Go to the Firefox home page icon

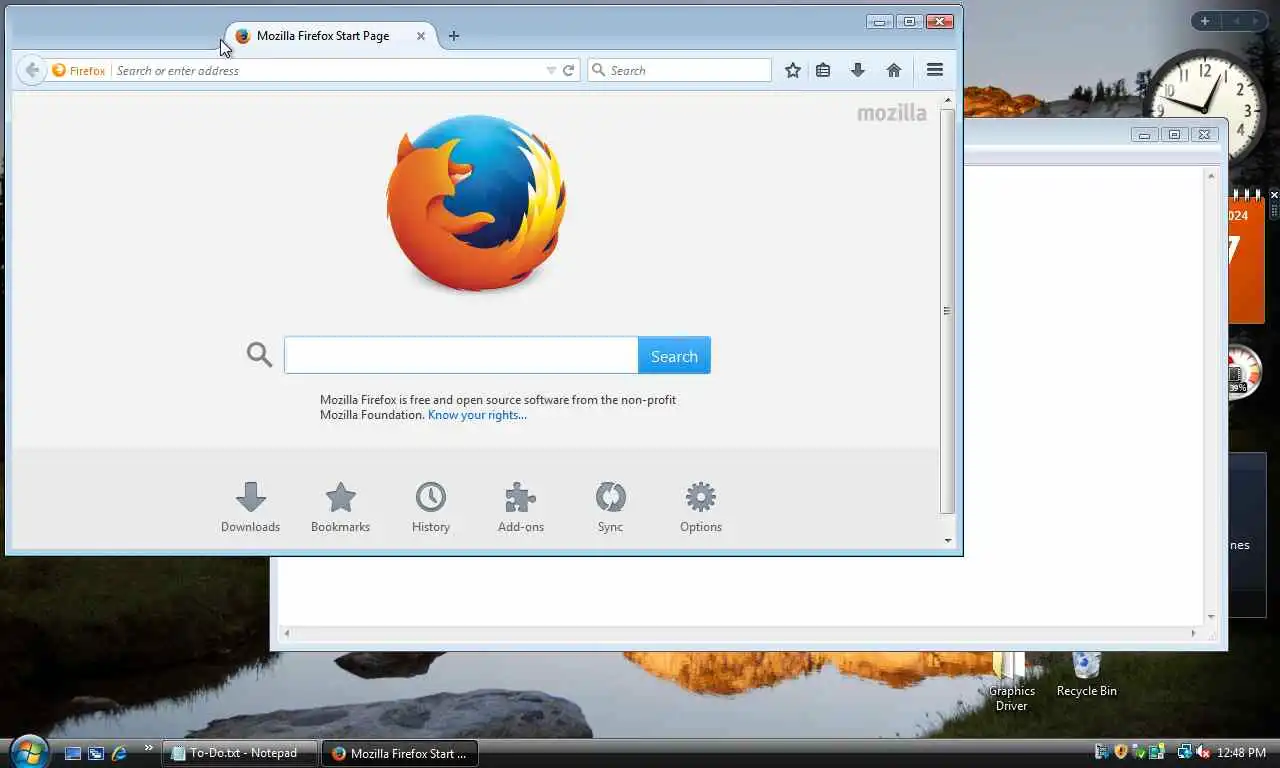894,70
